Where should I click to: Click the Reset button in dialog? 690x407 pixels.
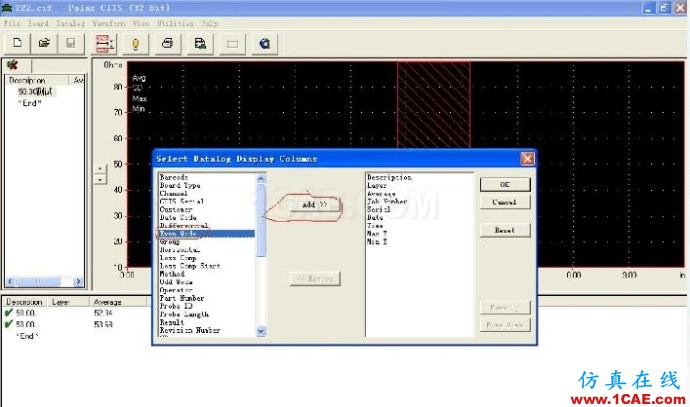pyautogui.click(x=505, y=230)
